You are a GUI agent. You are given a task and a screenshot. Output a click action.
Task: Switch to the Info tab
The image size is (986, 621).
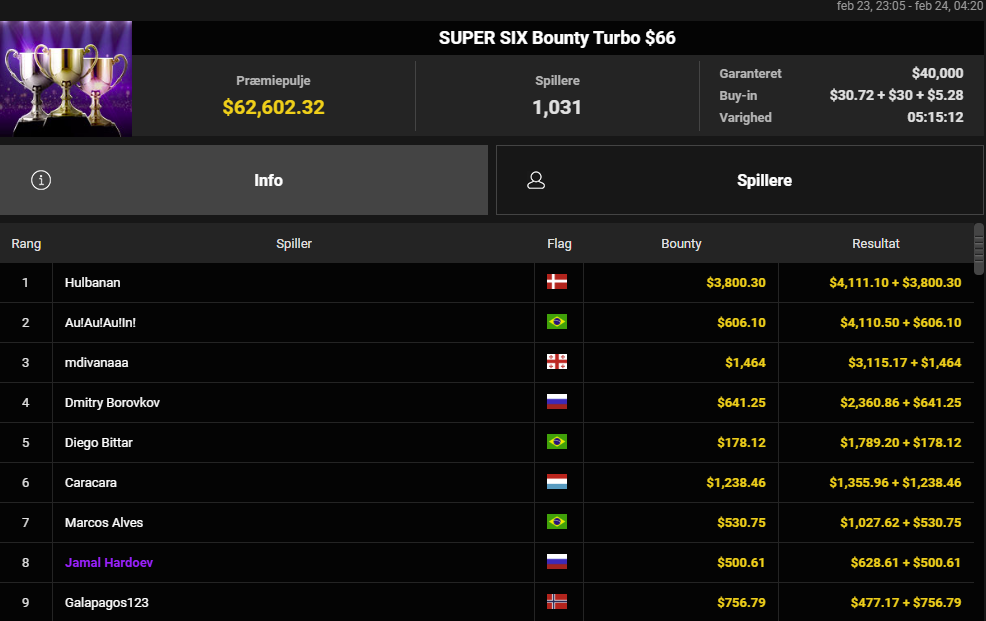[268, 181]
